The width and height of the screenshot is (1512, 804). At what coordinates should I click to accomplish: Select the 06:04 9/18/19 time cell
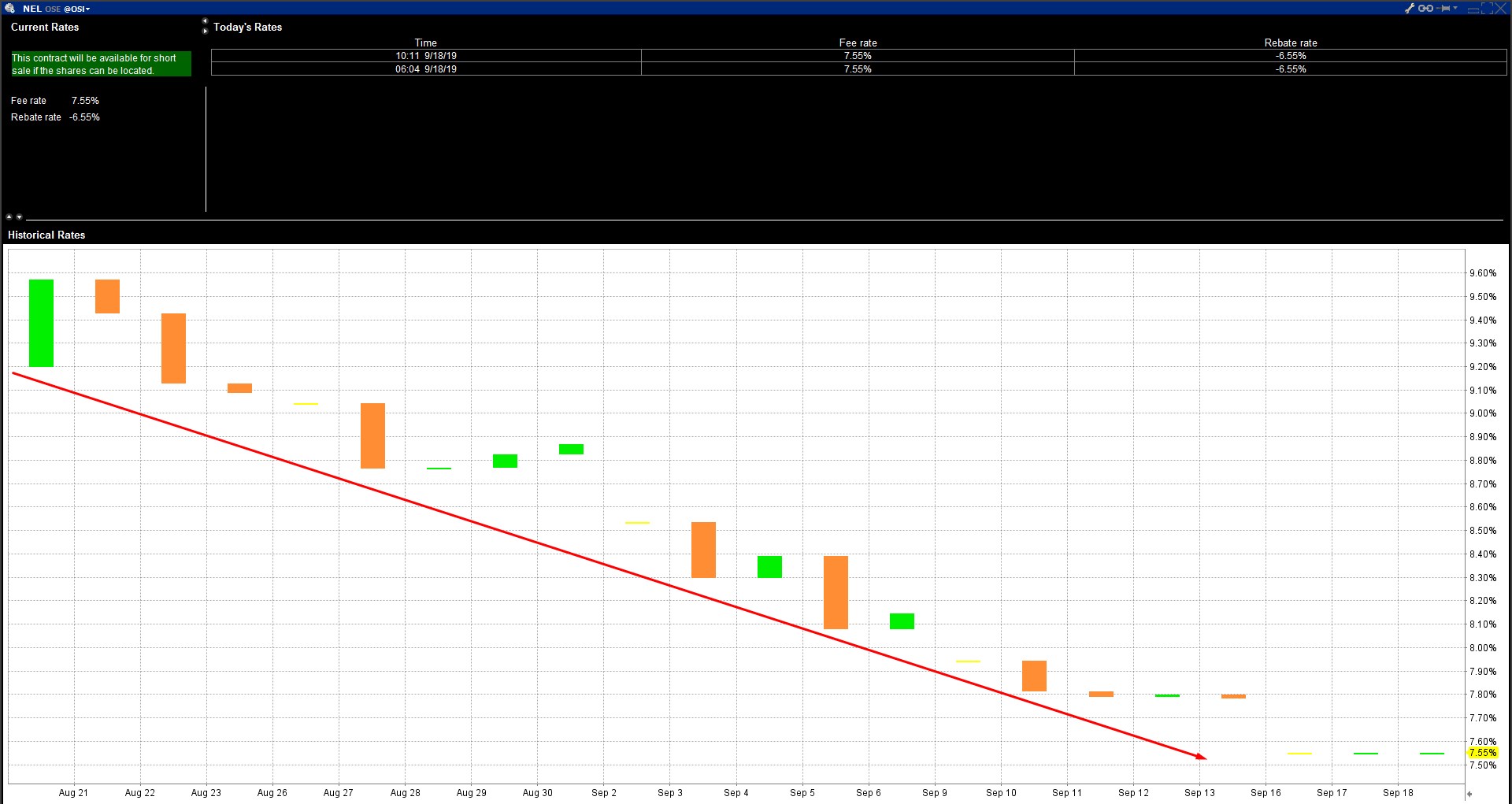pyautogui.click(x=426, y=69)
